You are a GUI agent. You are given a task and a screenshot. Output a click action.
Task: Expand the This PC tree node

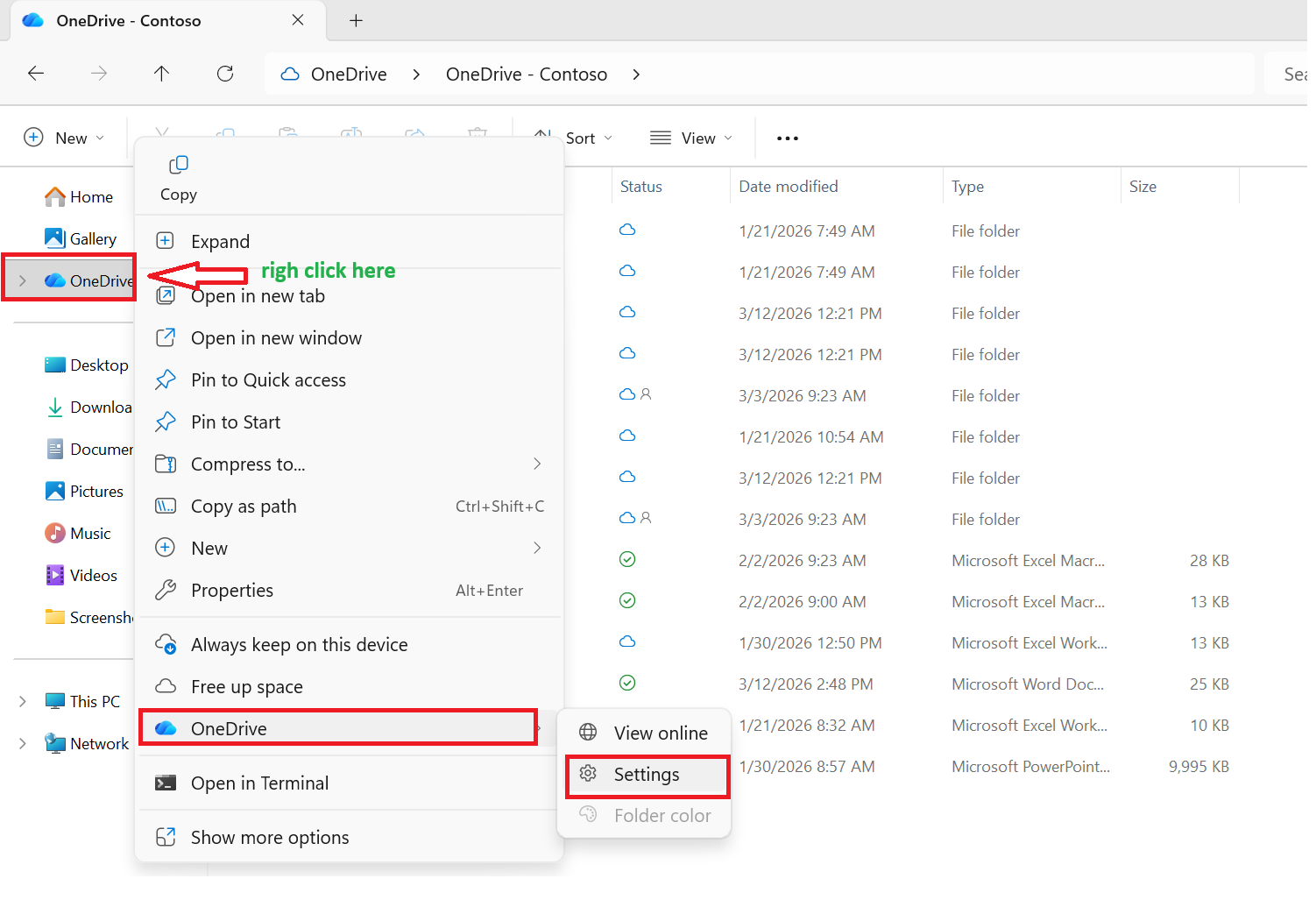pyautogui.click(x=23, y=701)
